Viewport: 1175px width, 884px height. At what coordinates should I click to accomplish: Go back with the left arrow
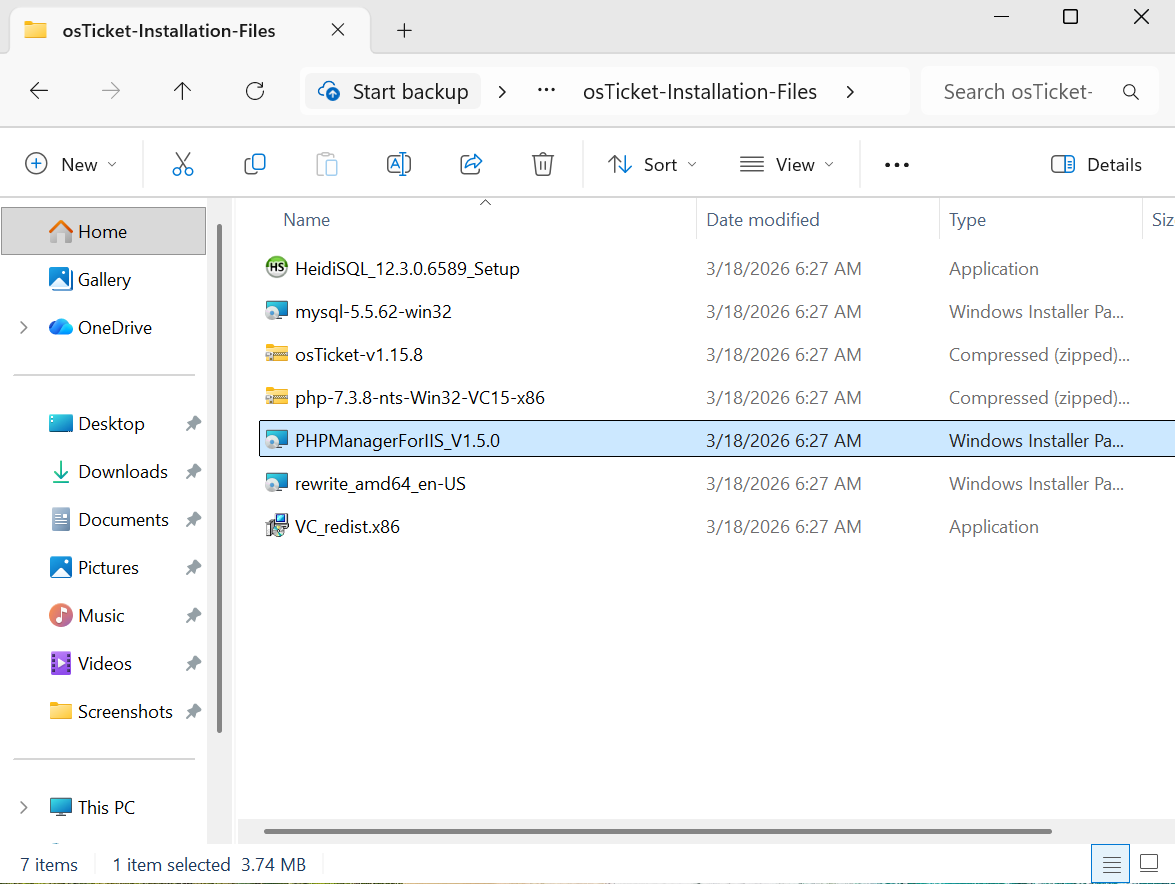(39, 91)
